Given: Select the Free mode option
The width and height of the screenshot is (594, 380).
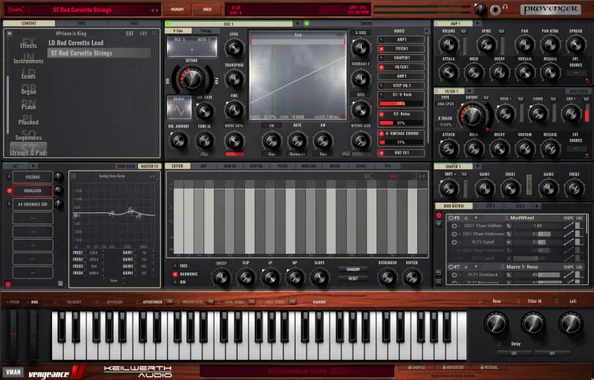Looking at the screenshot, I should [175, 266].
